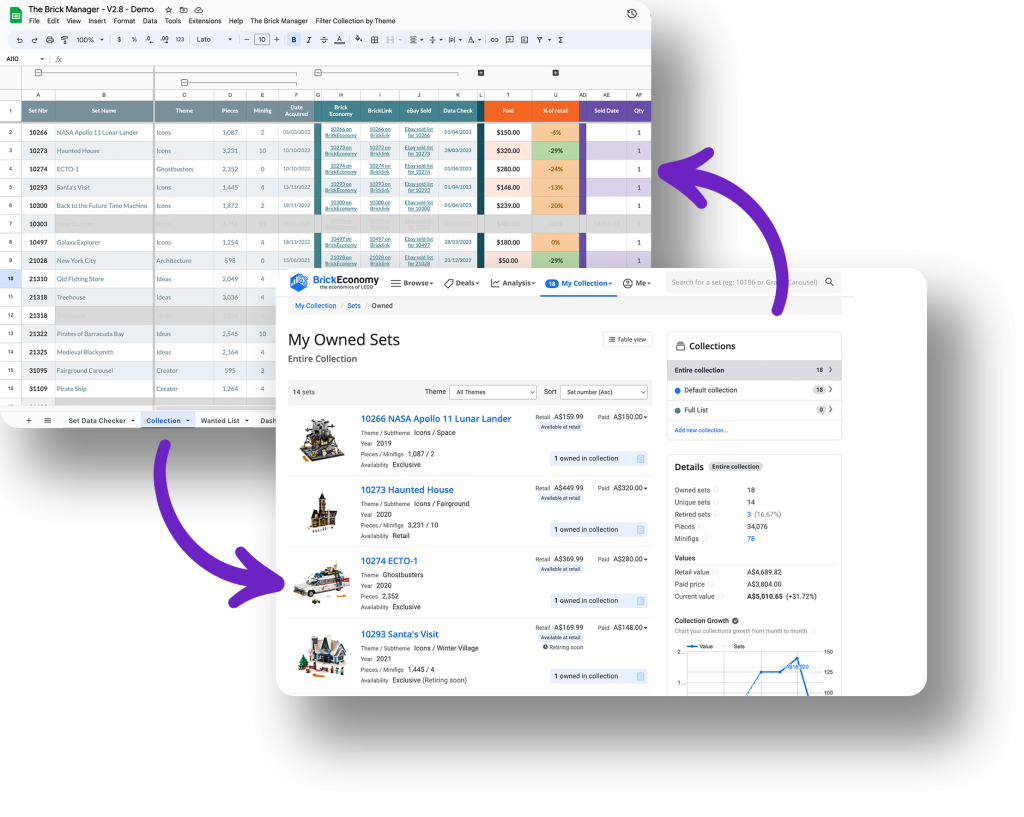The image size is (1024, 817).
Task: Click the Sets breadcrumb link
Action: [354, 306]
